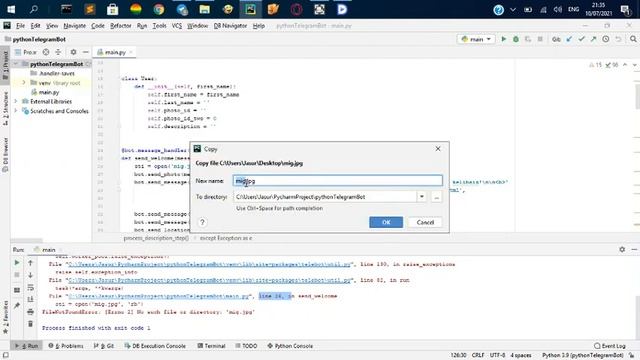Open the Git tool window tab
The height and width of the screenshot is (360, 640).
104,346
